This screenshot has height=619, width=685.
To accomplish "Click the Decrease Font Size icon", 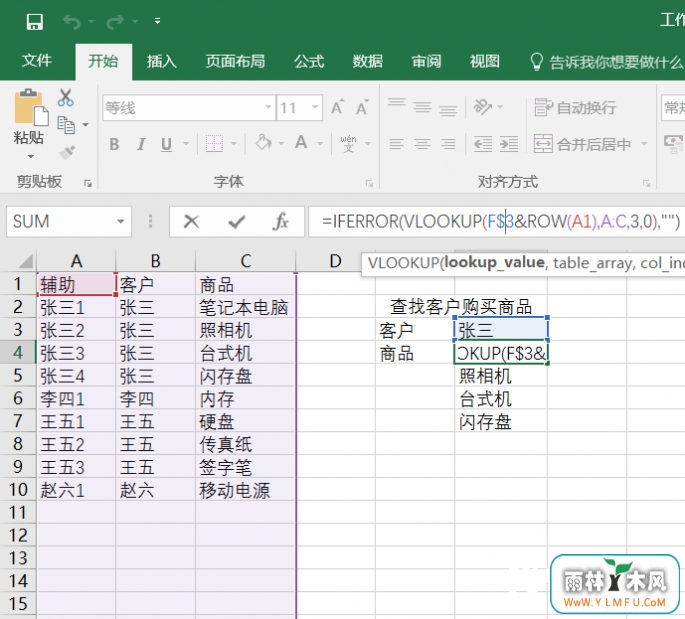I will coord(362,107).
